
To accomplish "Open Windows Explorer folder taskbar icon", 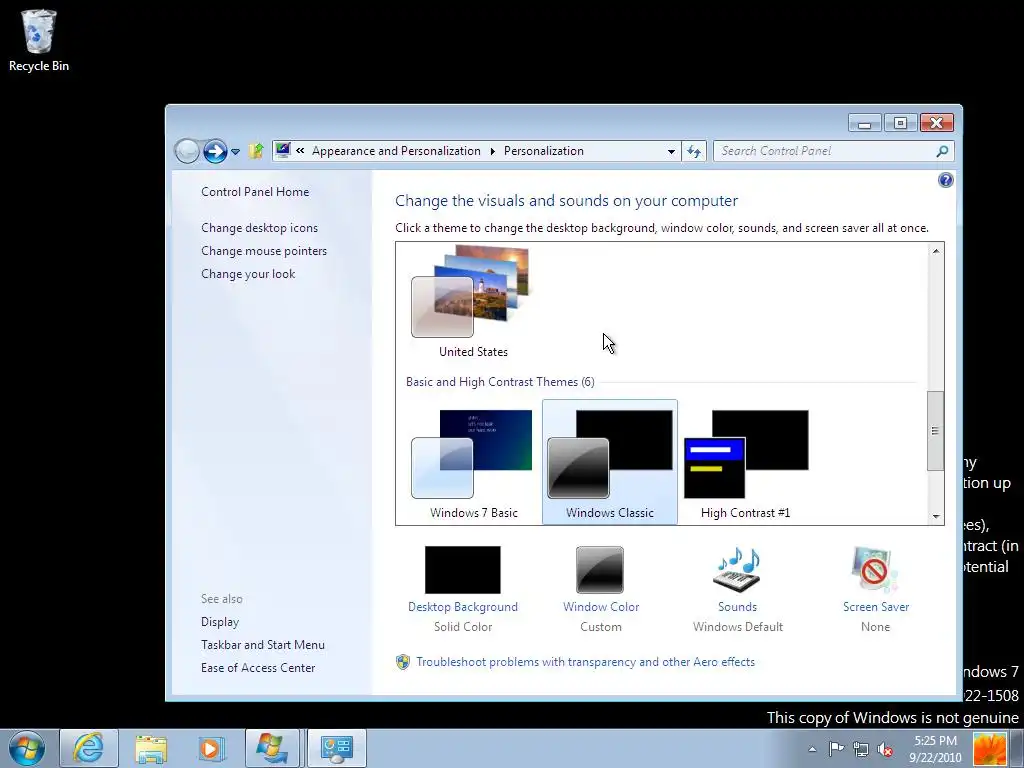I will click(151, 748).
